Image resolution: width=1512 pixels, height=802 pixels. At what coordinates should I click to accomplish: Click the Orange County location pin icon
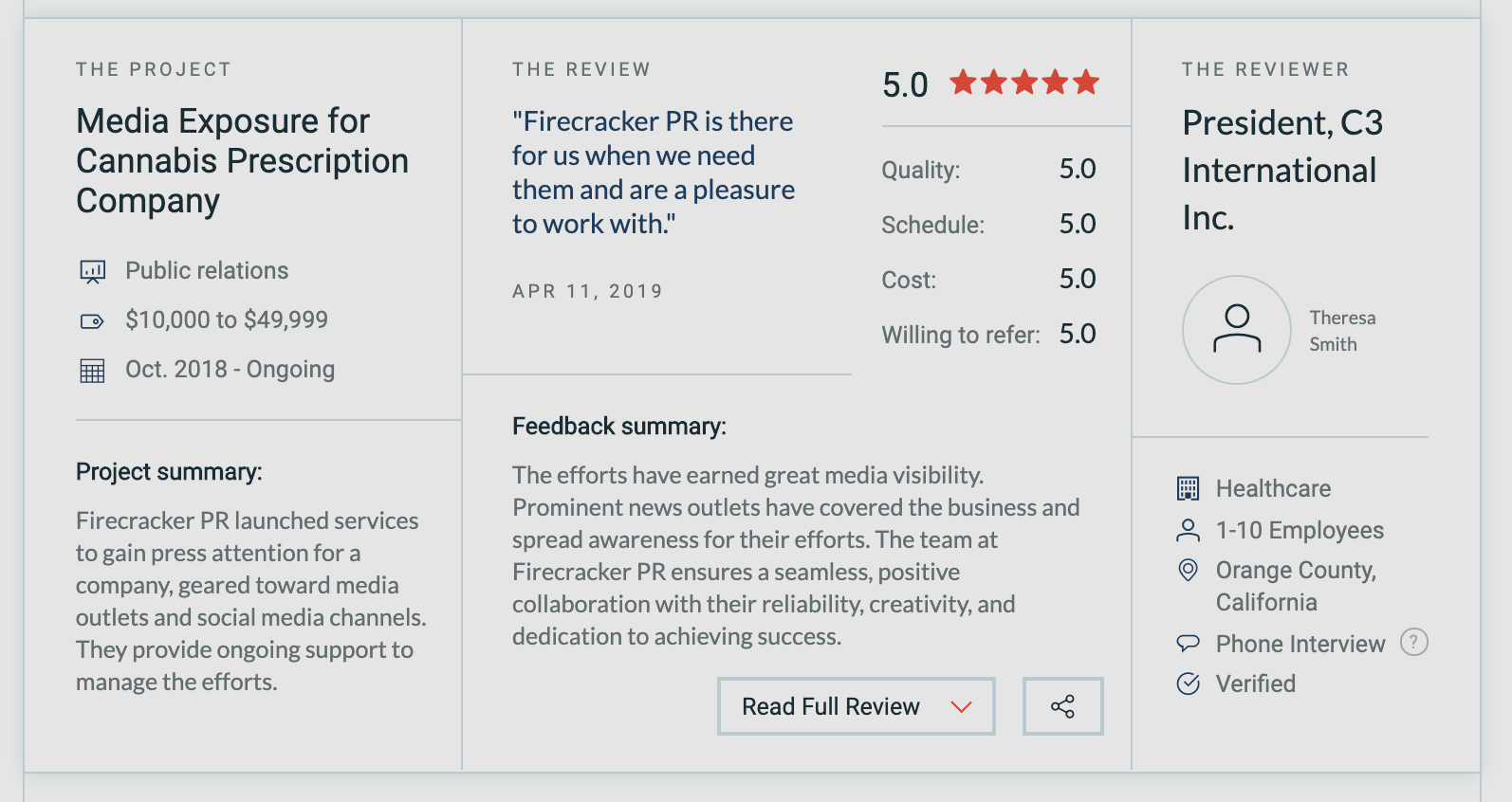[x=1188, y=570]
